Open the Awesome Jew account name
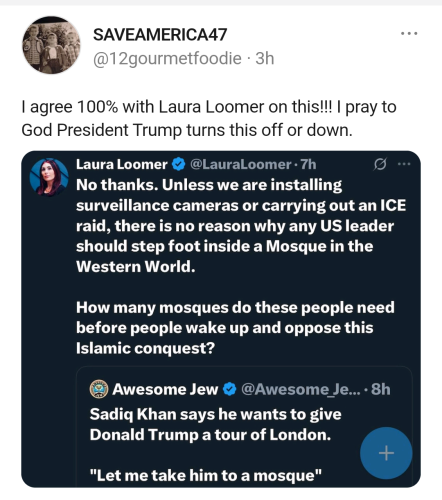 pos(165,389)
